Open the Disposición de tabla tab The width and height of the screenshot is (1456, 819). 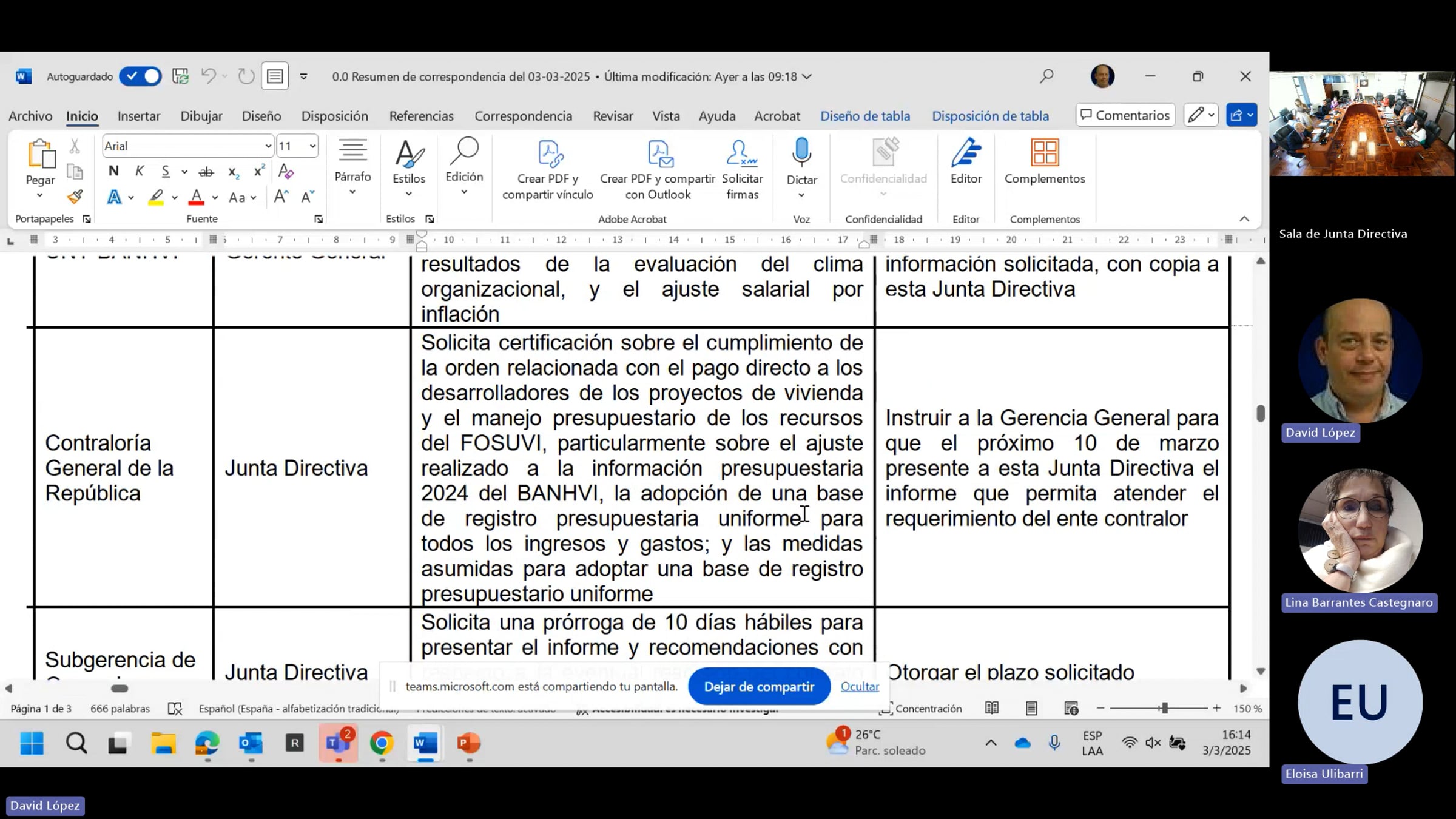click(x=990, y=116)
